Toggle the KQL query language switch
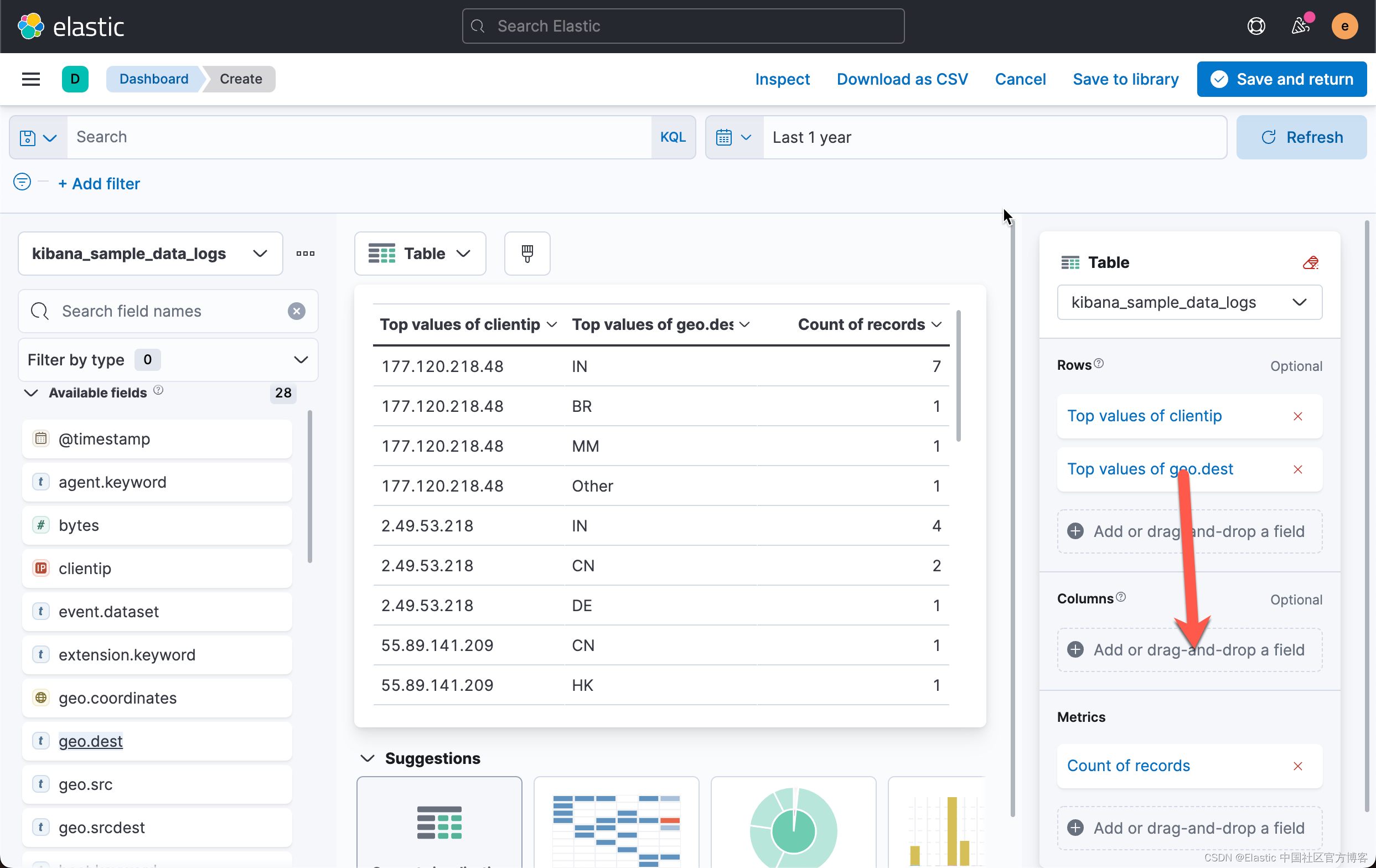Image resolution: width=1376 pixels, height=868 pixels. (x=673, y=137)
